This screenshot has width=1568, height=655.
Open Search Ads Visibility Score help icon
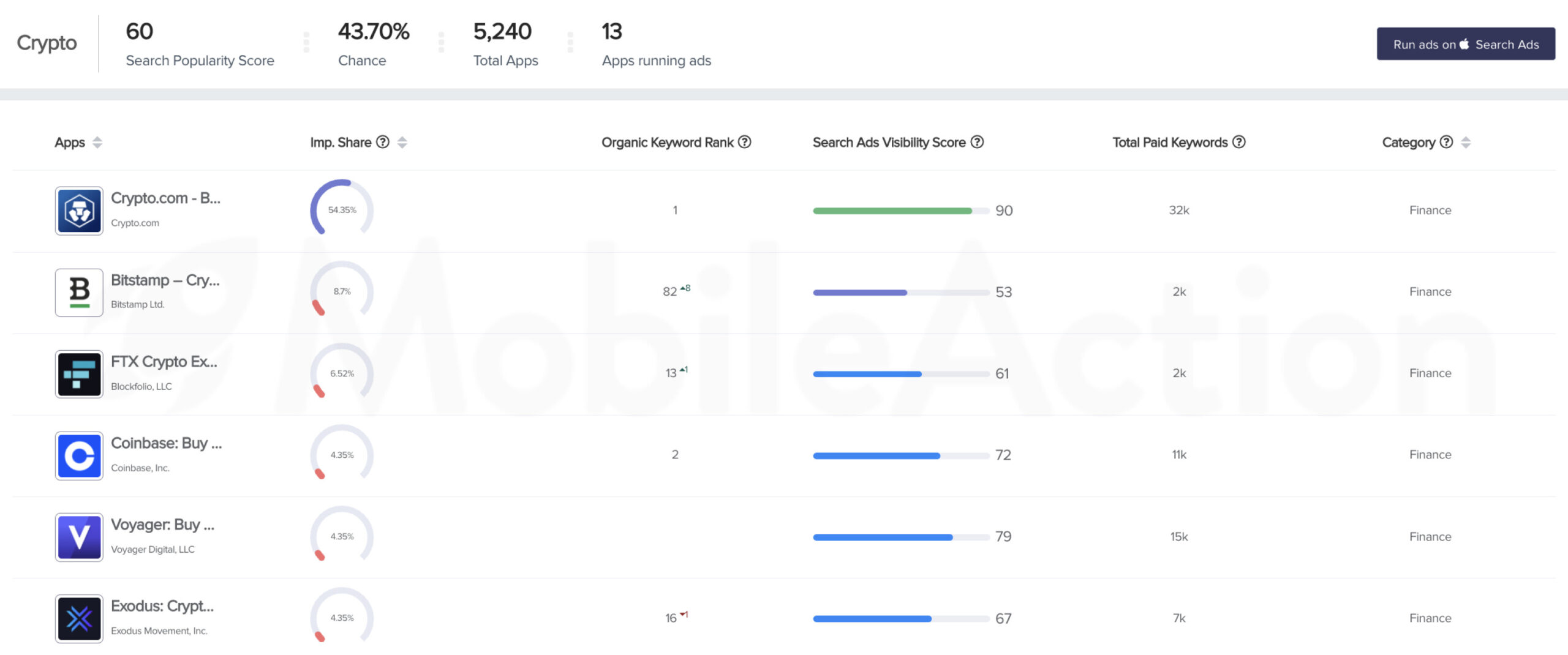click(x=978, y=142)
